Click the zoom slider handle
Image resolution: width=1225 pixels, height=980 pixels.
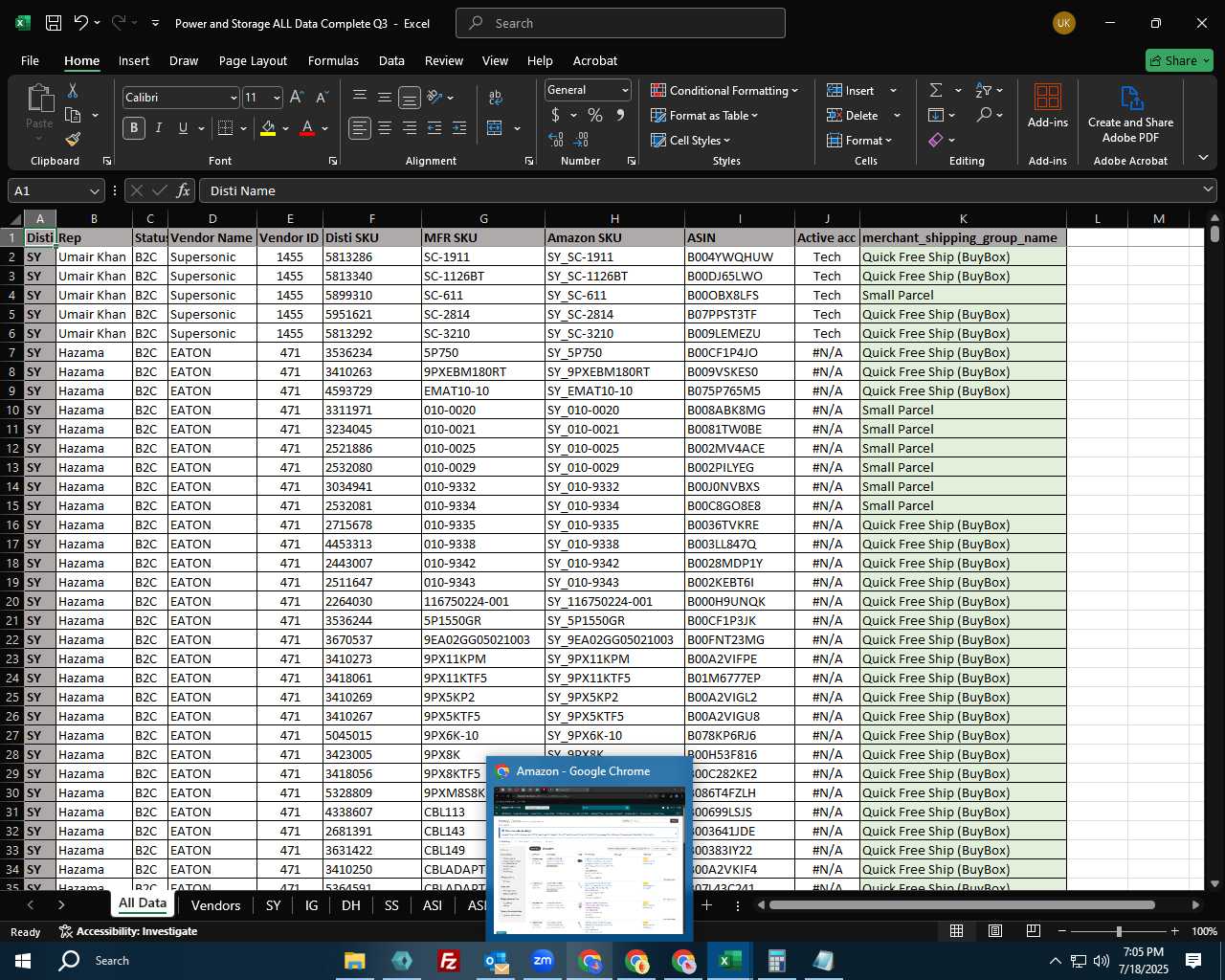(x=1119, y=931)
